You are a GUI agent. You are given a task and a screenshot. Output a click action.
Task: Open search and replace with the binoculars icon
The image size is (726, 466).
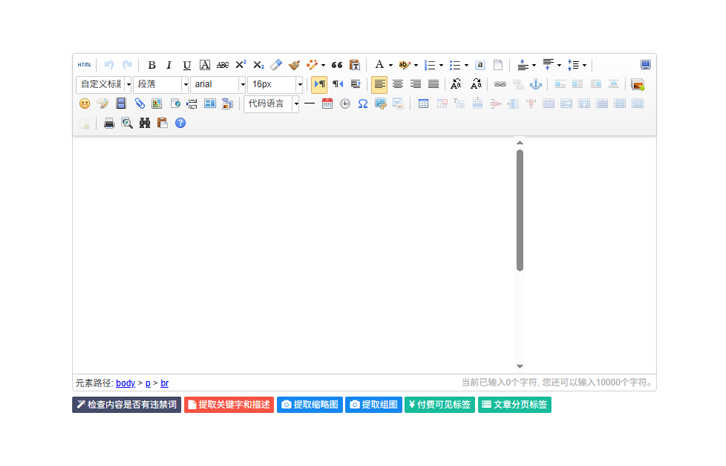pyautogui.click(x=145, y=123)
